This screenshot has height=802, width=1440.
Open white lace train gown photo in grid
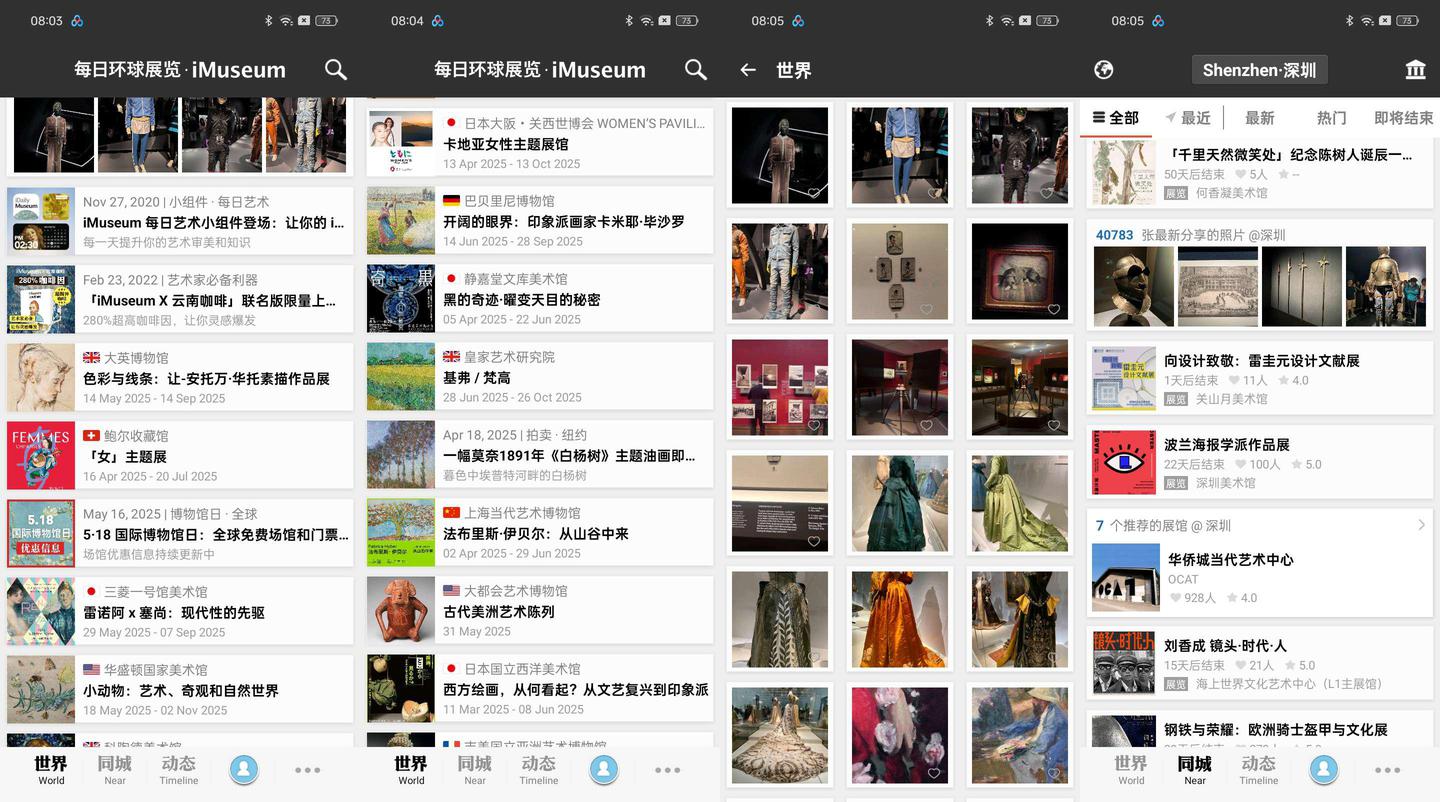[x=780, y=735]
